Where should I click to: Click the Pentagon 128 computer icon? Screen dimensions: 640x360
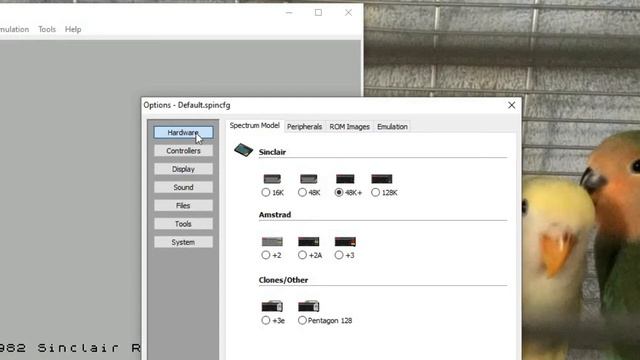click(309, 306)
